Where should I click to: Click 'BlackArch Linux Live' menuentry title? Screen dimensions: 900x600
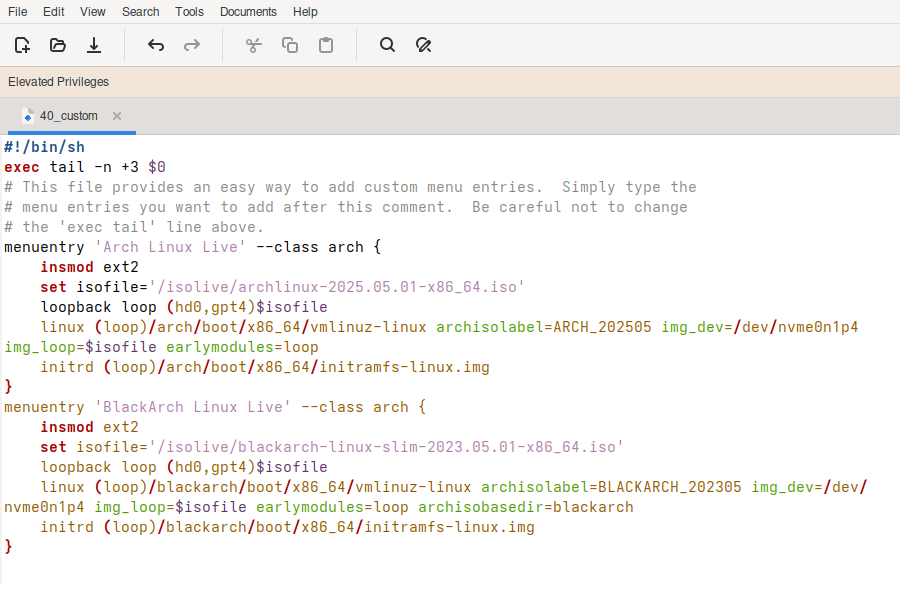click(193, 407)
